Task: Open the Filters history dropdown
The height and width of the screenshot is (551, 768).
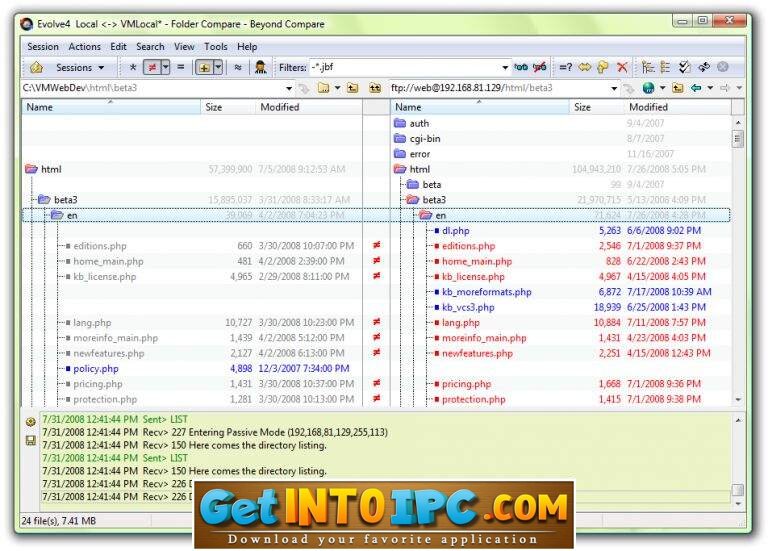Action: 505,67
